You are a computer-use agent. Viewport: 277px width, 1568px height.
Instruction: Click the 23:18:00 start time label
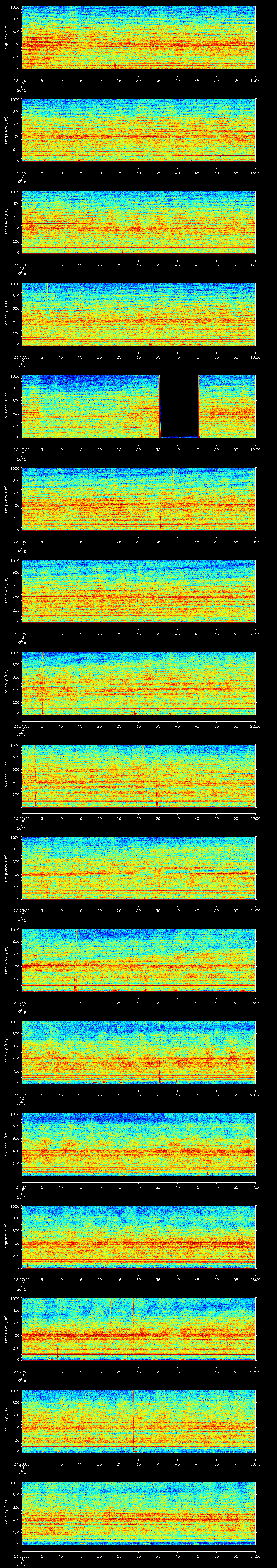click(x=21, y=449)
